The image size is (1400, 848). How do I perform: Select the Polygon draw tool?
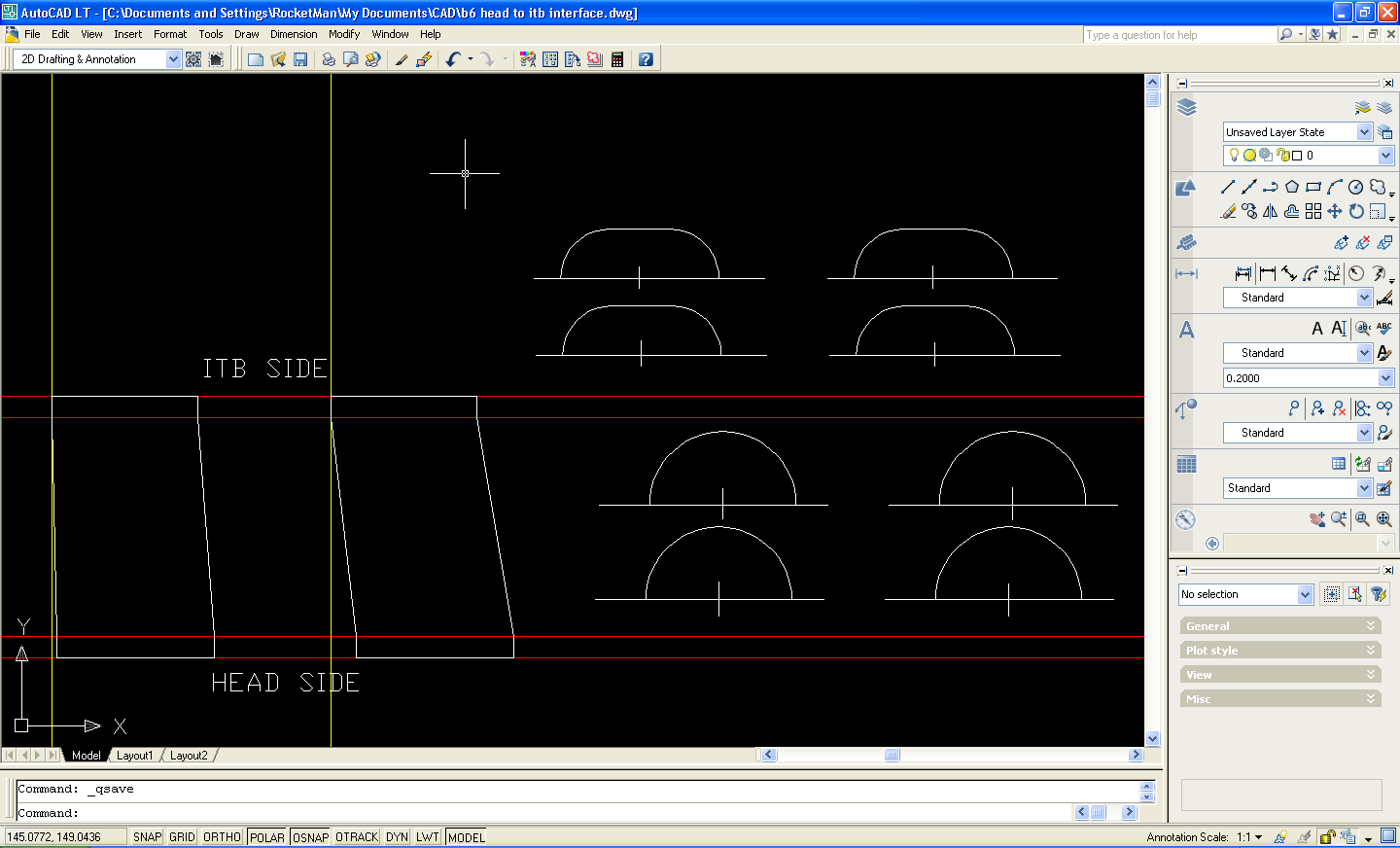pos(1292,187)
